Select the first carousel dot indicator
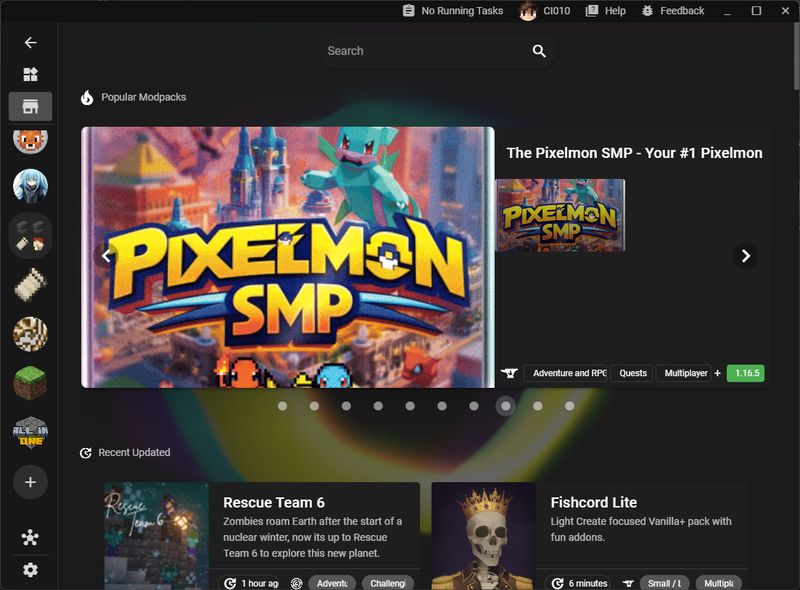The image size is (800, 590). [282, 406]
